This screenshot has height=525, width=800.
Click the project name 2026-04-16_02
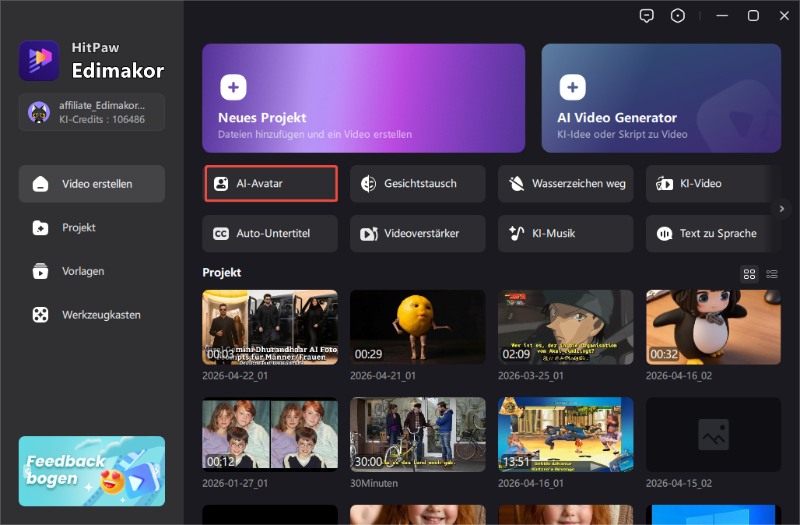click(x=679, y=376)
